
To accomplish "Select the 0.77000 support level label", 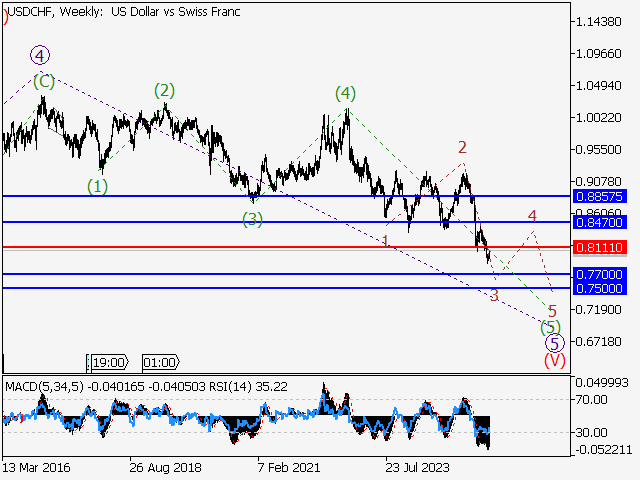I will pos(600,274).
